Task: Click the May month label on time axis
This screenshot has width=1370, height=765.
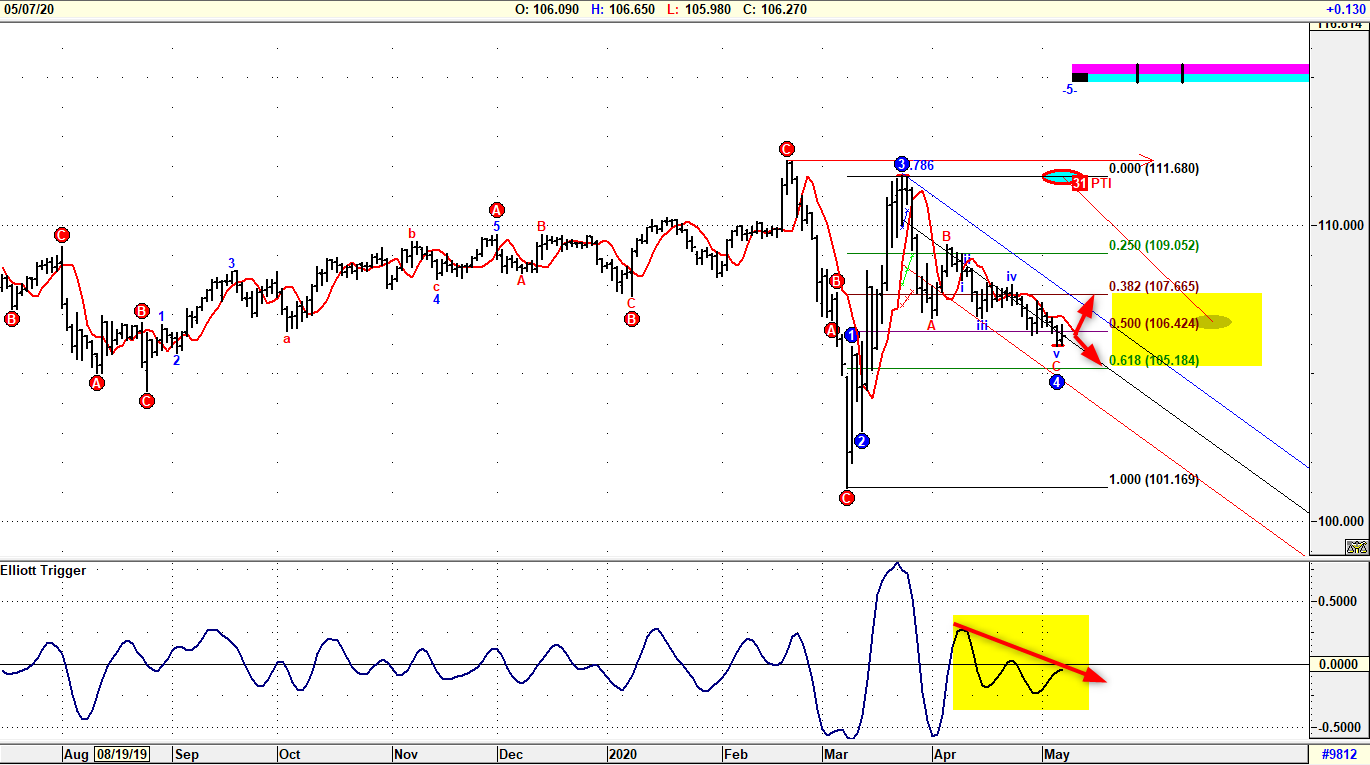Action: tap(1057, 754)
